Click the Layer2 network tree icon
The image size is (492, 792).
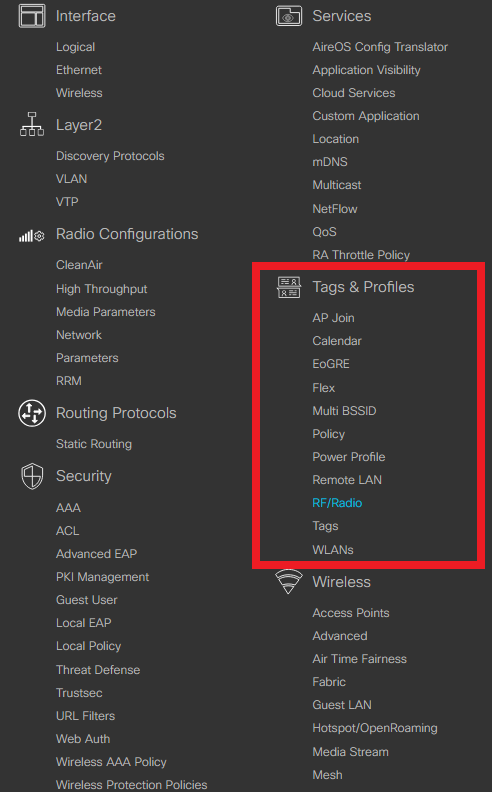pyautogui.click(x=32, y=124)
